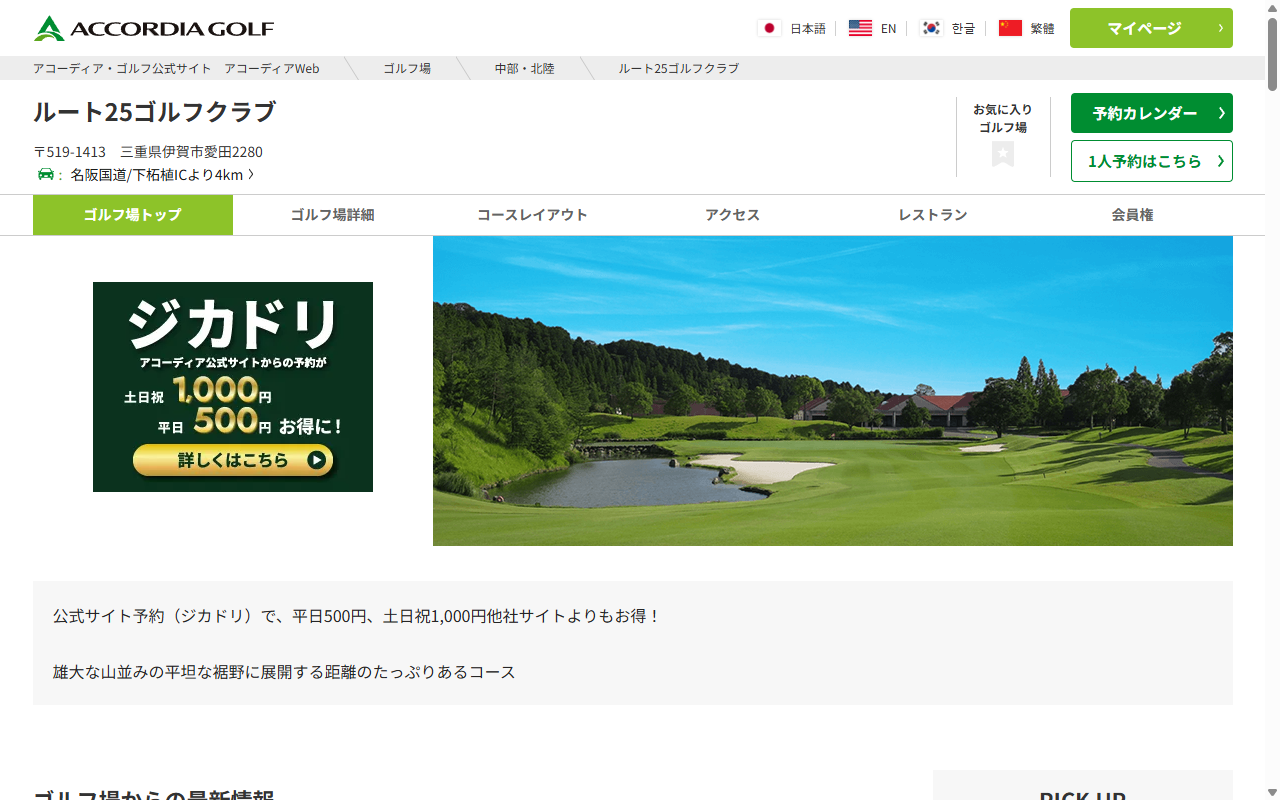
Task: Click the green car access icon
Action: 46,174
